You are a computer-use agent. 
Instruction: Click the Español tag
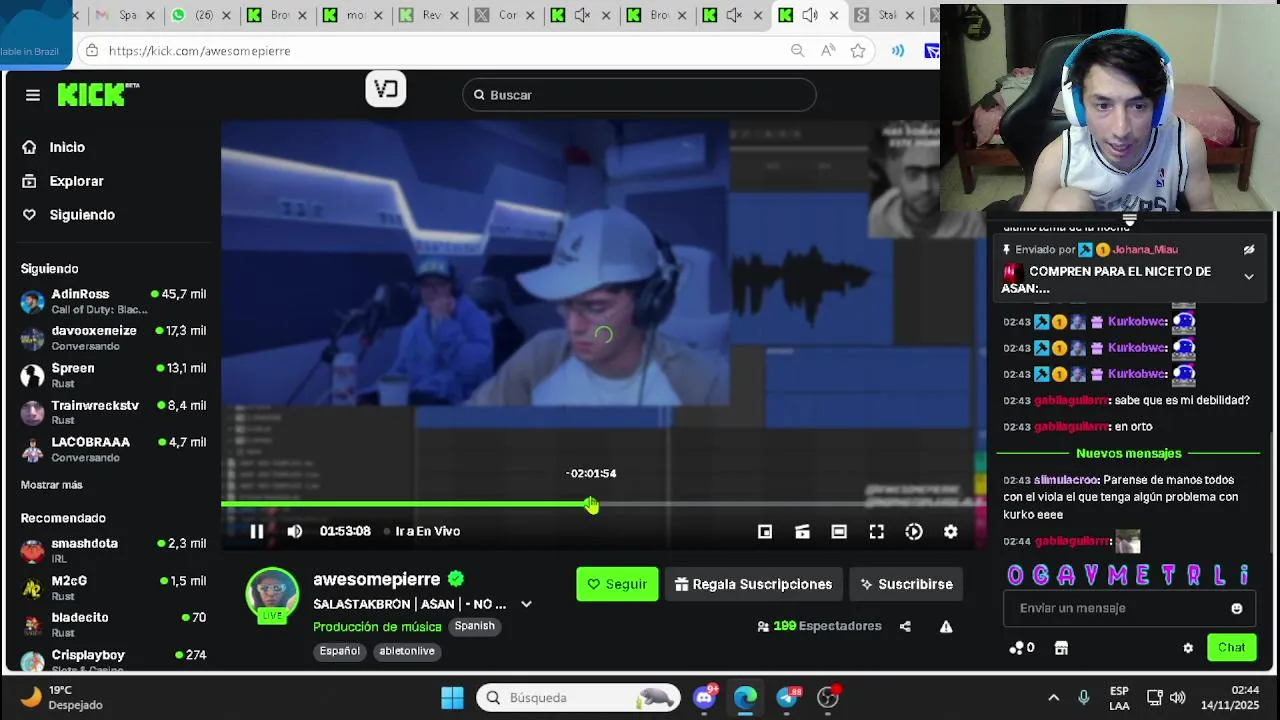coord(340,651)
